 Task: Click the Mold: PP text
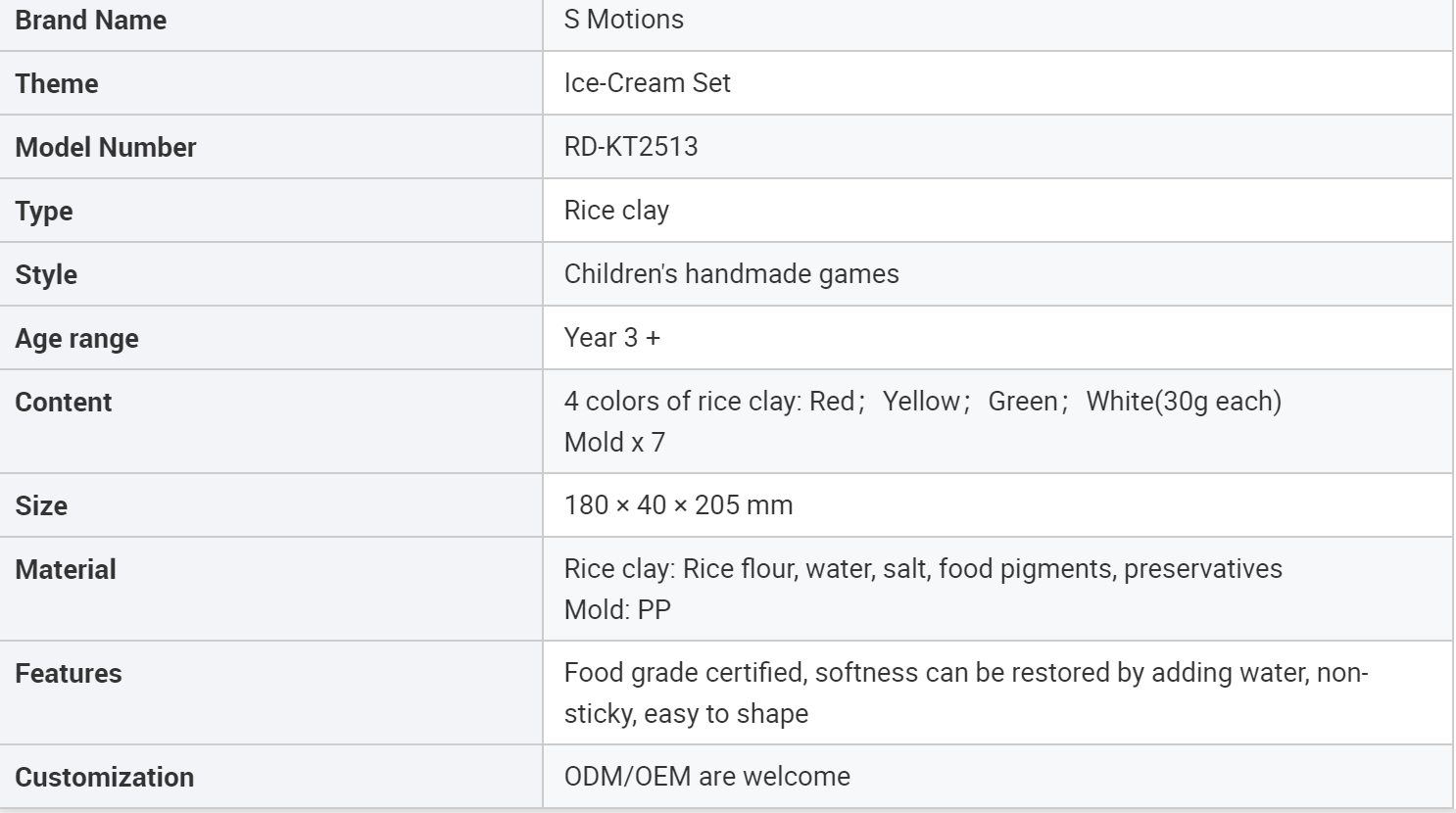tap(617, 610)
